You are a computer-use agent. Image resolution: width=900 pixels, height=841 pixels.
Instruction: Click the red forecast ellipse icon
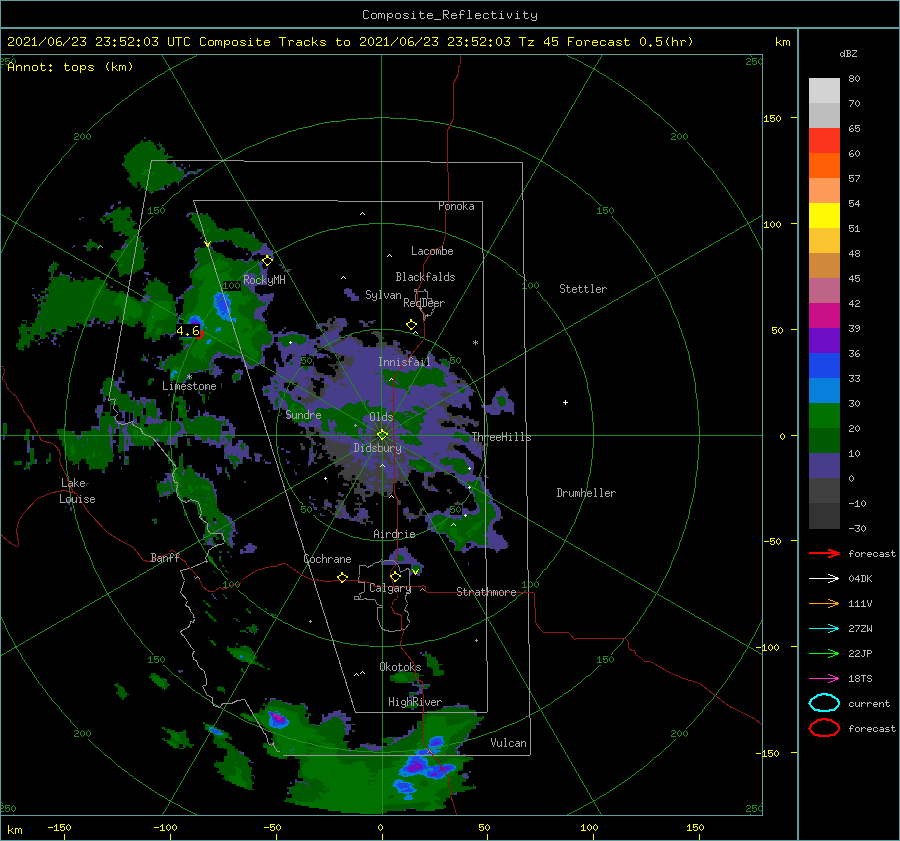click(x=824, y=728)
